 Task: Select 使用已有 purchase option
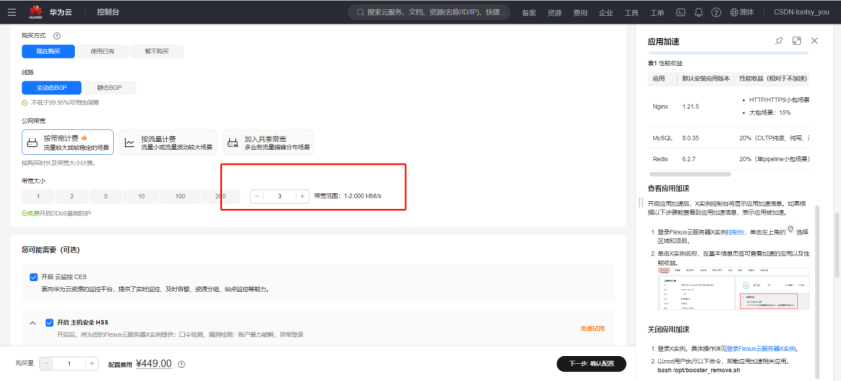pyautogui.click(x=102, y=52)
